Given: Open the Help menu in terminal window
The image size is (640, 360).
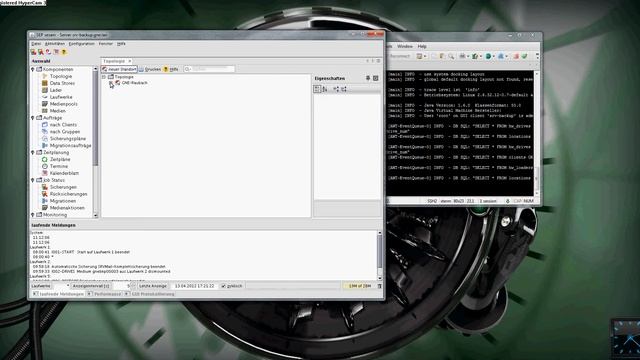Looking at the screenshot, I should click(422, 47).
